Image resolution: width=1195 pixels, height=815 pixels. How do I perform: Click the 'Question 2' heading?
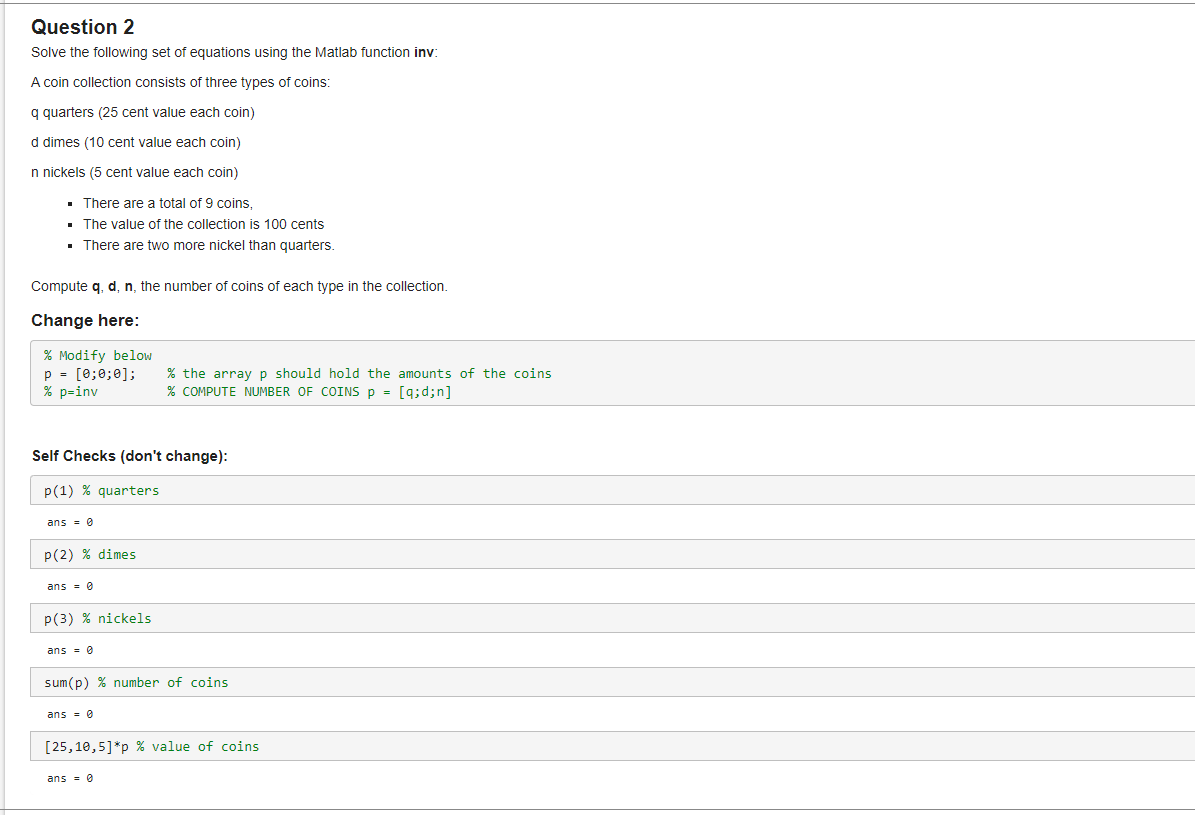82,27
